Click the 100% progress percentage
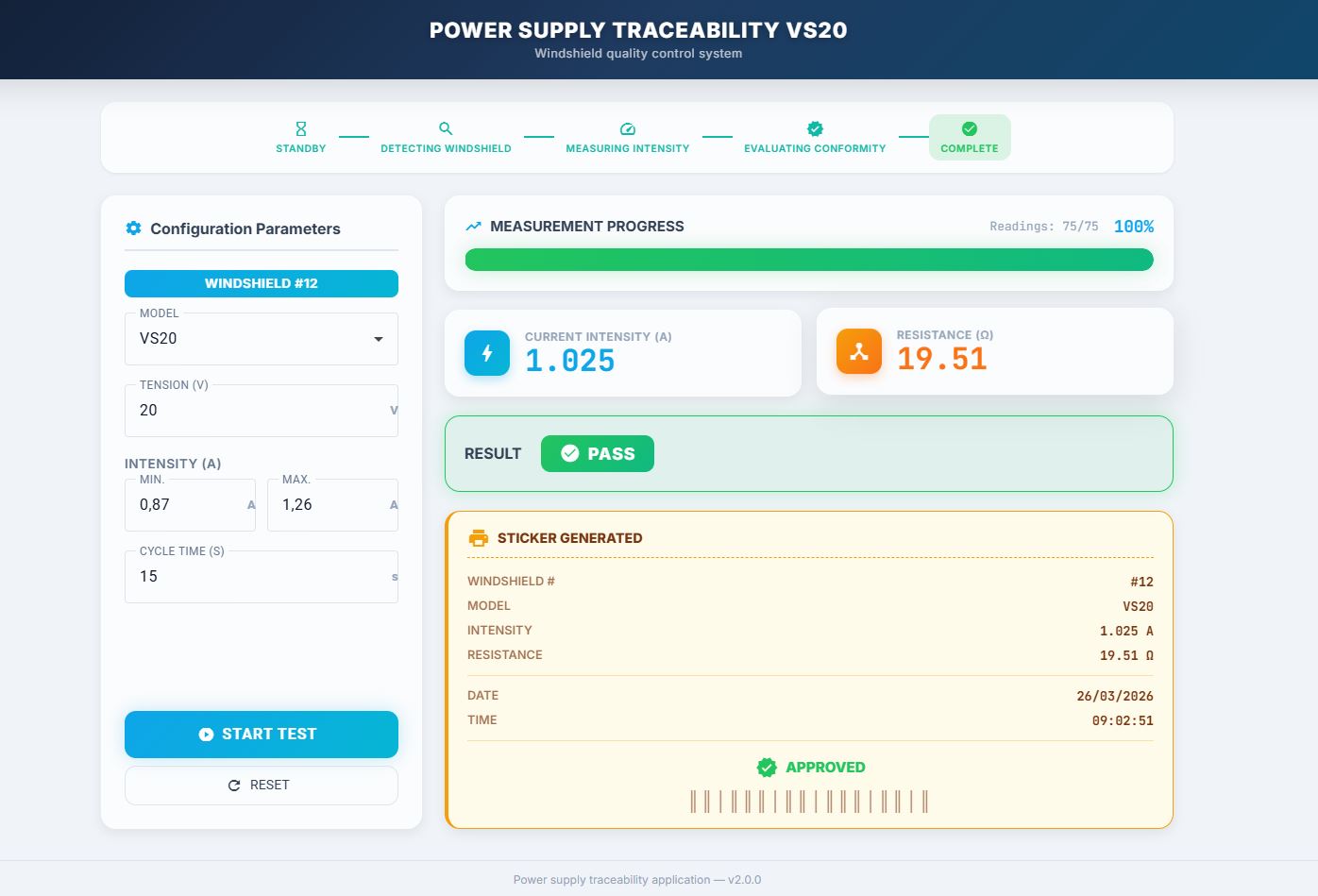This screenshot has height=896, width=1318. (1134, 227)
